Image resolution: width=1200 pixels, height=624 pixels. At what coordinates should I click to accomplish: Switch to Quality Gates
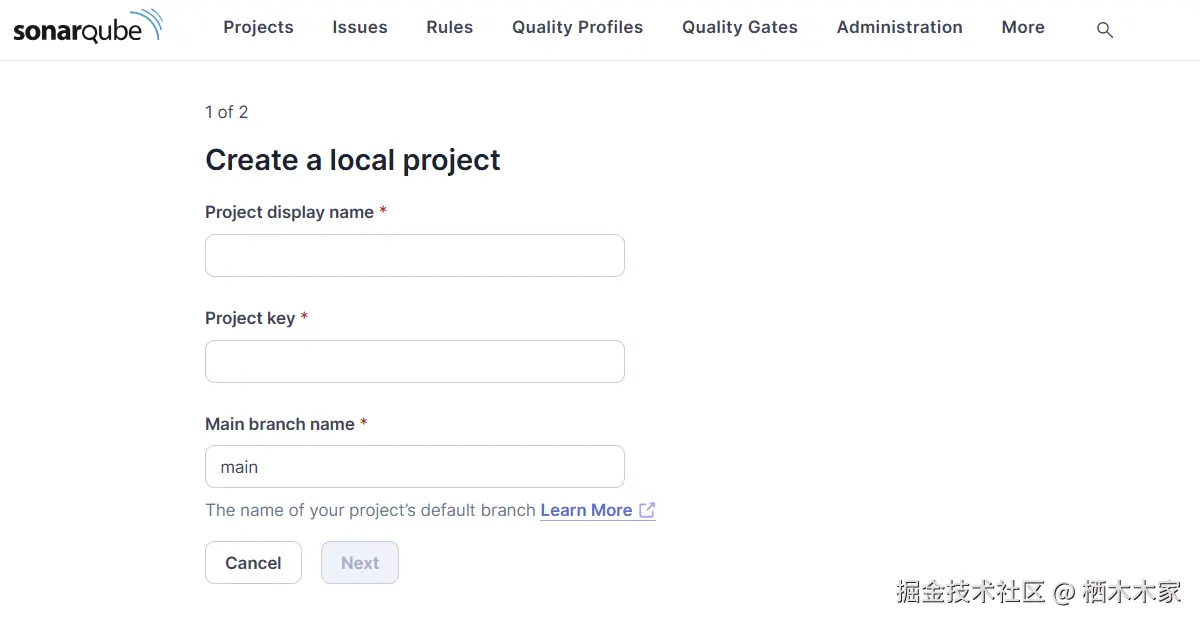[740, 27]
